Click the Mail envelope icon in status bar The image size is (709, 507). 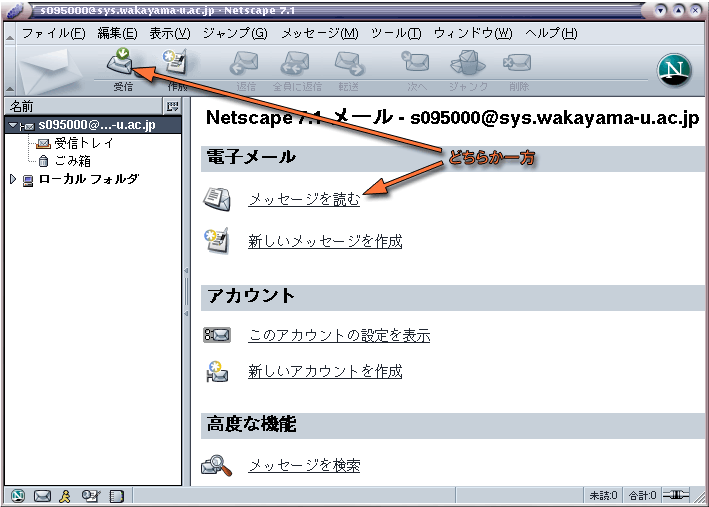pos(43,496)
